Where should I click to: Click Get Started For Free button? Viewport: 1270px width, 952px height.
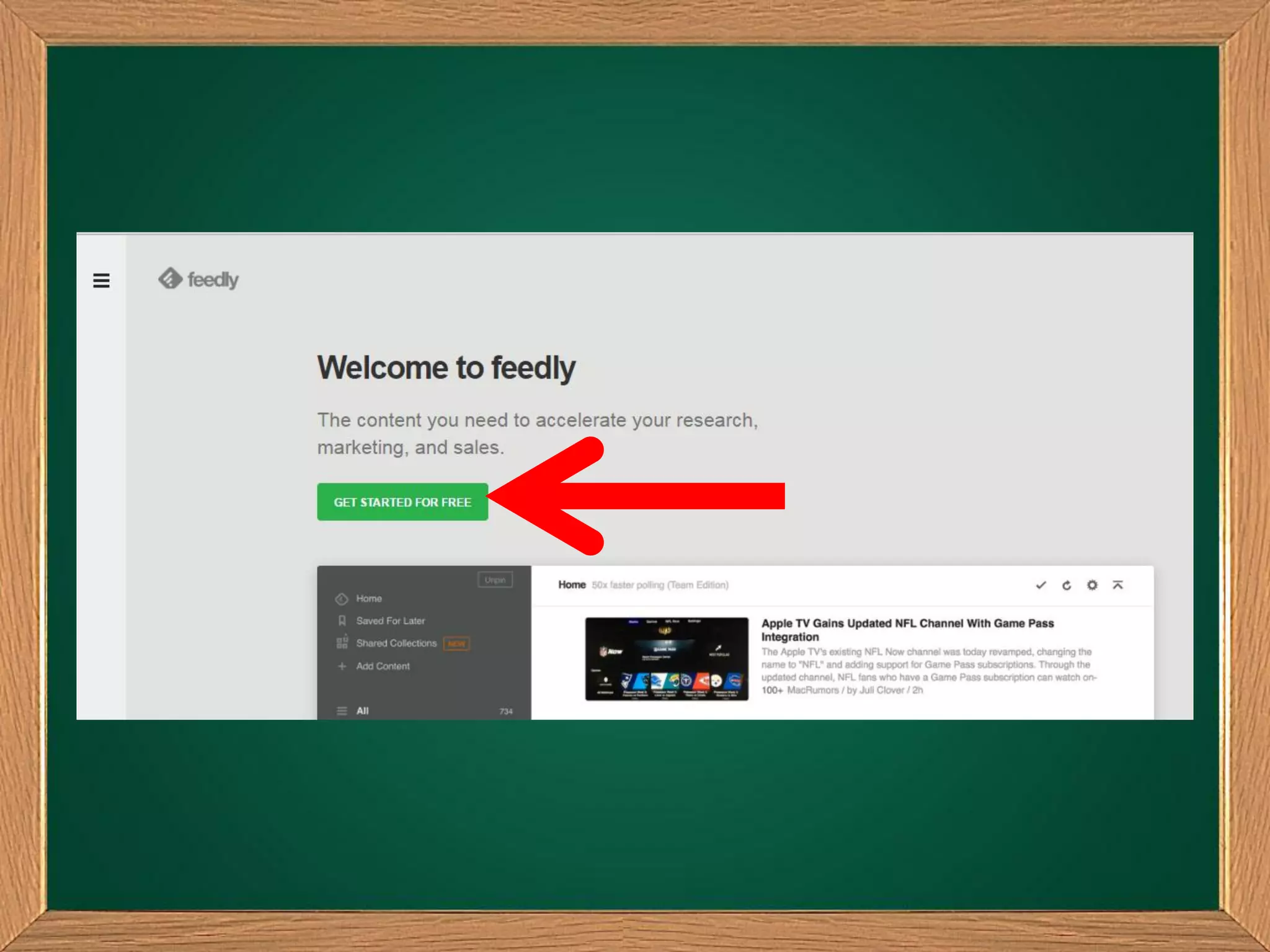402,502
